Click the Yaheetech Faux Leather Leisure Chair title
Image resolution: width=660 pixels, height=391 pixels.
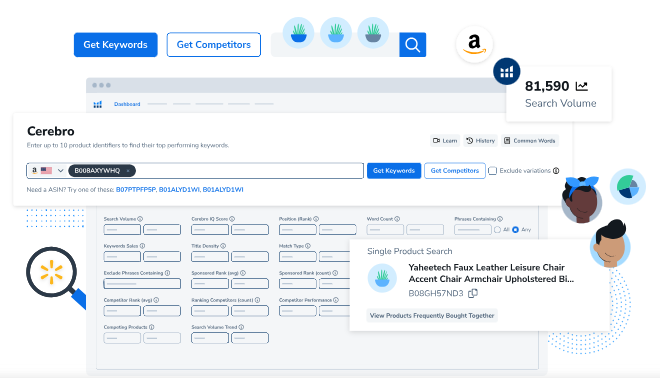point(491,273)
